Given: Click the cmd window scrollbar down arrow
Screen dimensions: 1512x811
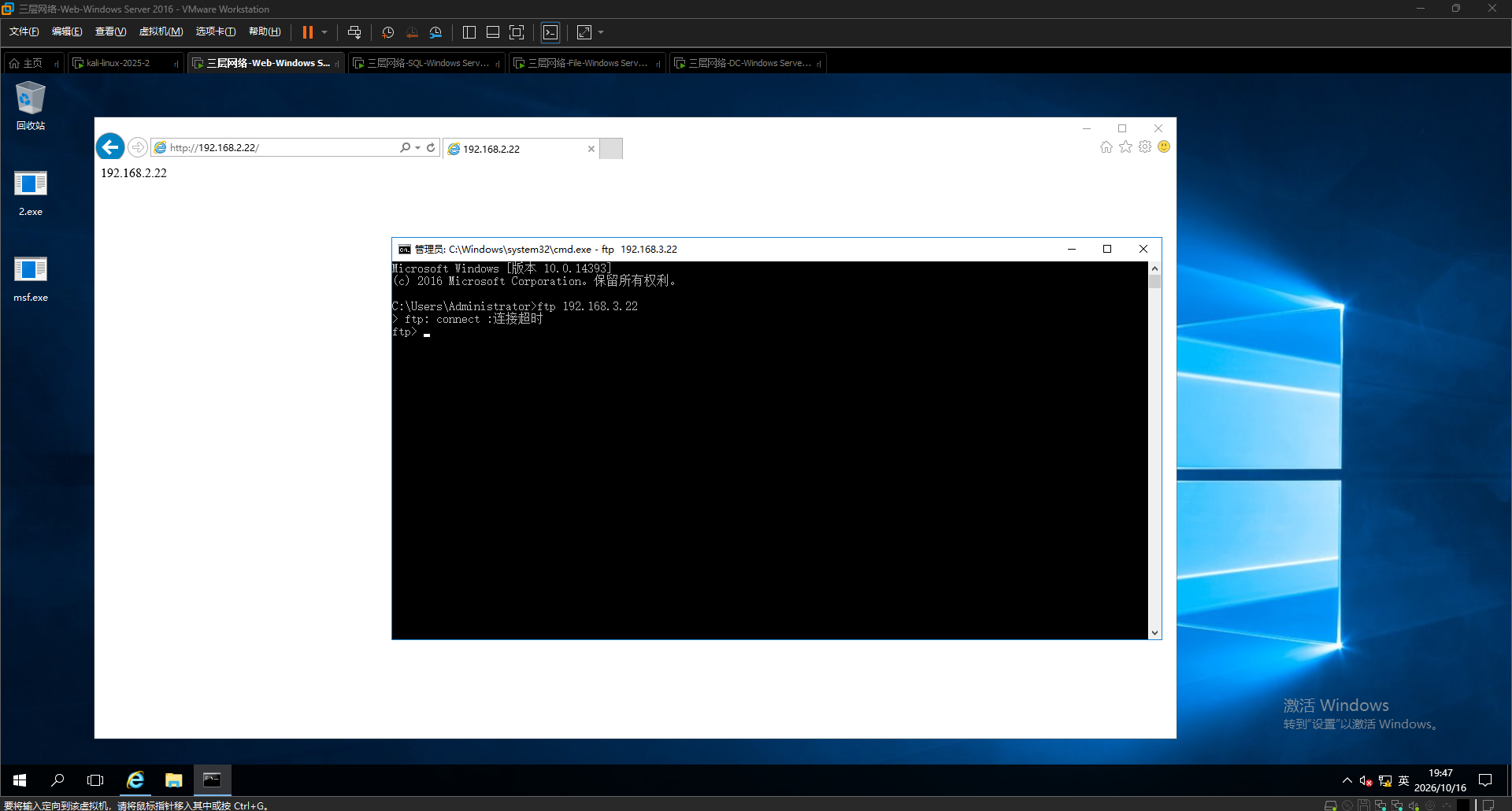Looking at the screenshot, I should tap(1154, 633).
